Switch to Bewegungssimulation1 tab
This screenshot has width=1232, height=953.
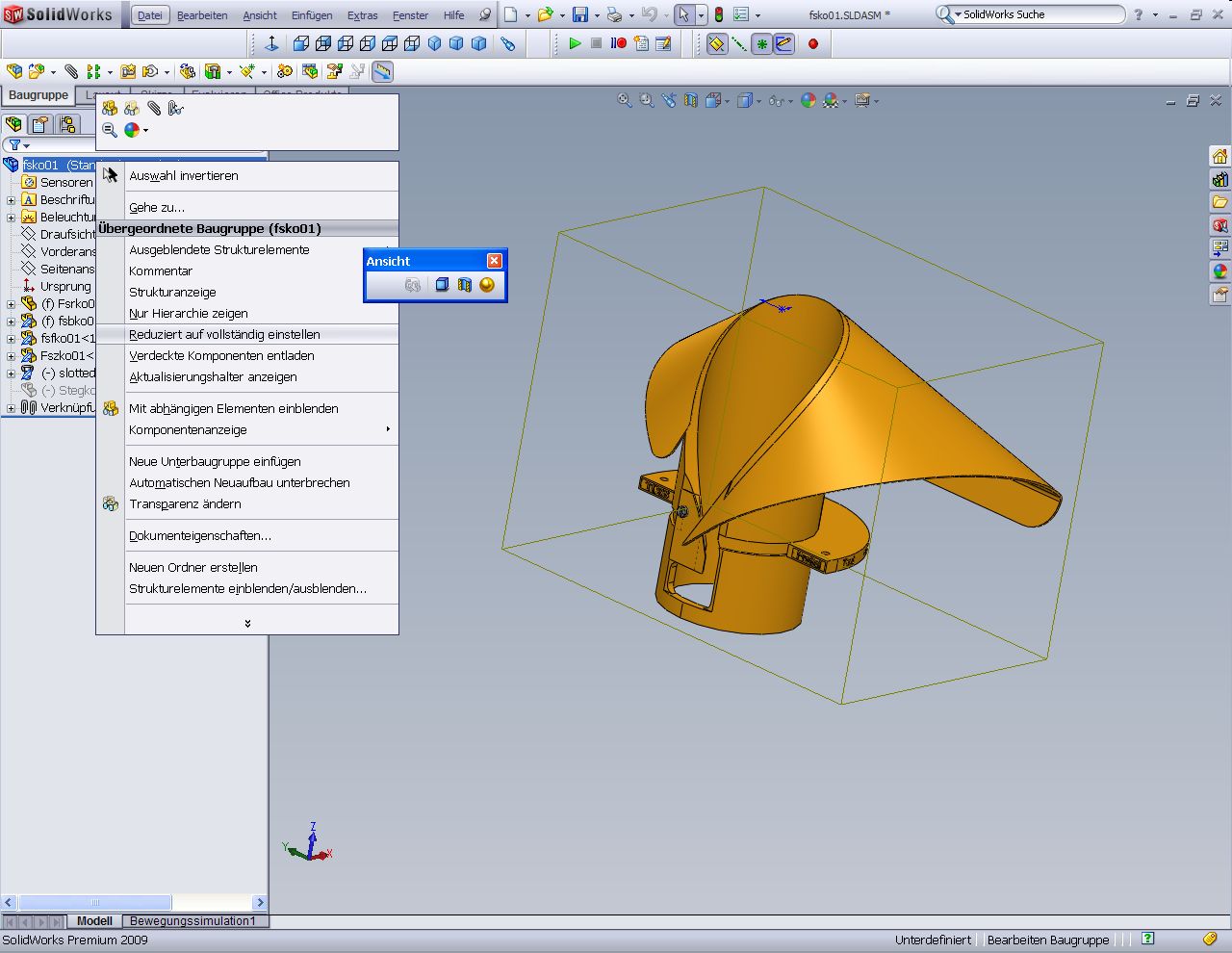pyautogui.click(x=192, y=921)
